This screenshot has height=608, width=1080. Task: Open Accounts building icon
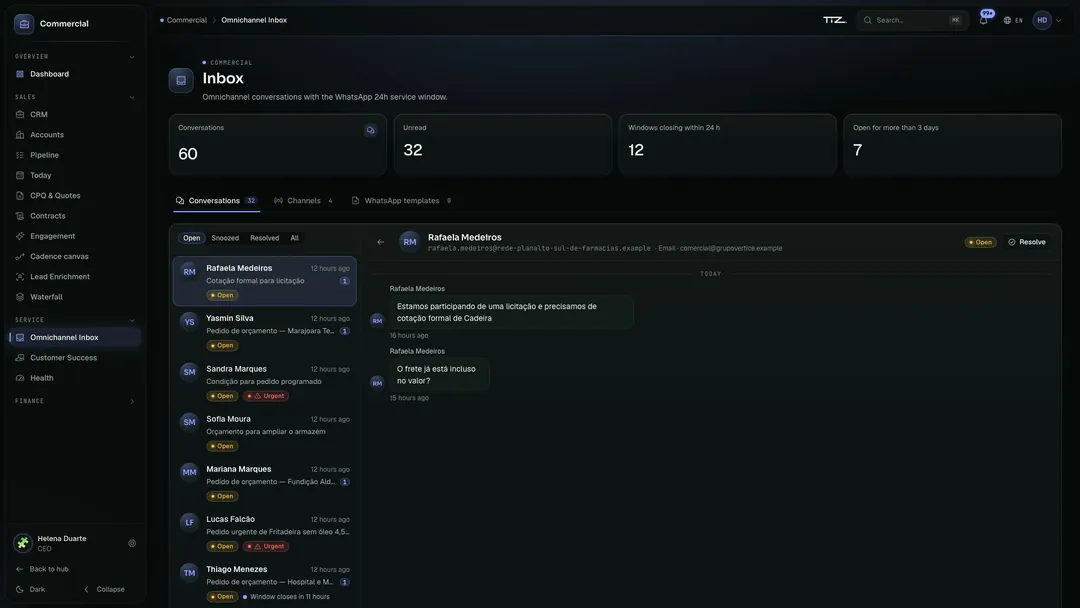click(x=20, y=135)
